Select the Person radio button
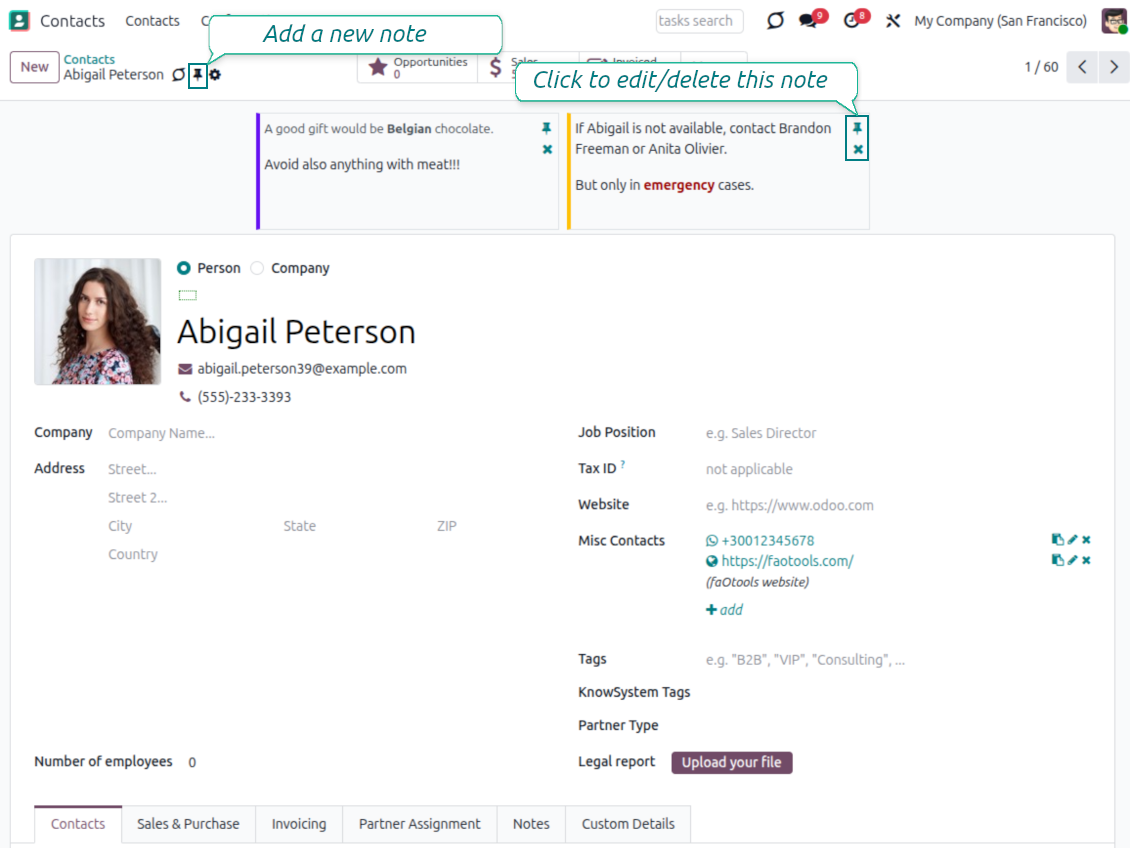 [x=184, y=268]
